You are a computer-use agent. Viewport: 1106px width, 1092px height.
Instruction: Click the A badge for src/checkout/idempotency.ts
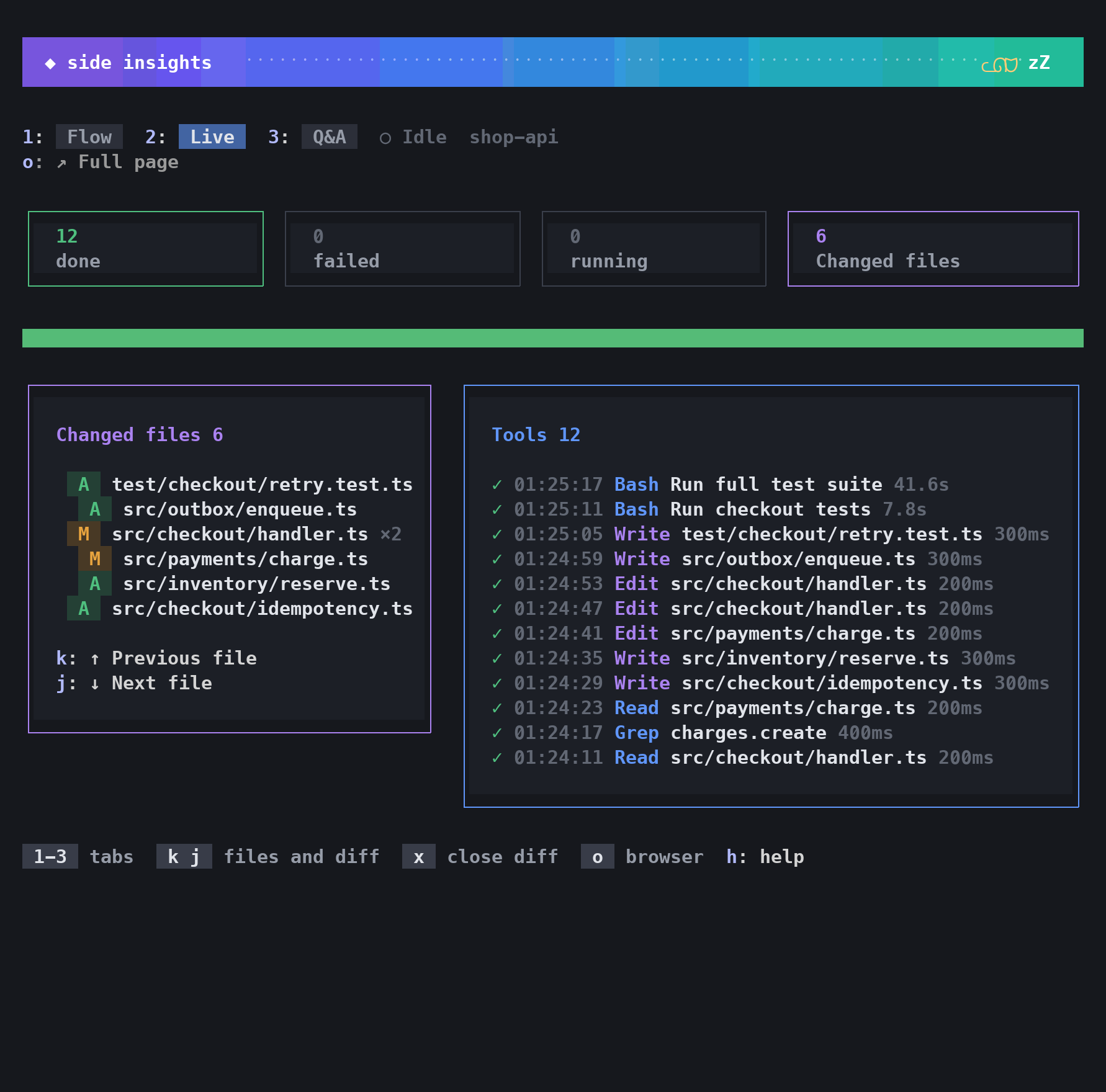tap(84, 608)
